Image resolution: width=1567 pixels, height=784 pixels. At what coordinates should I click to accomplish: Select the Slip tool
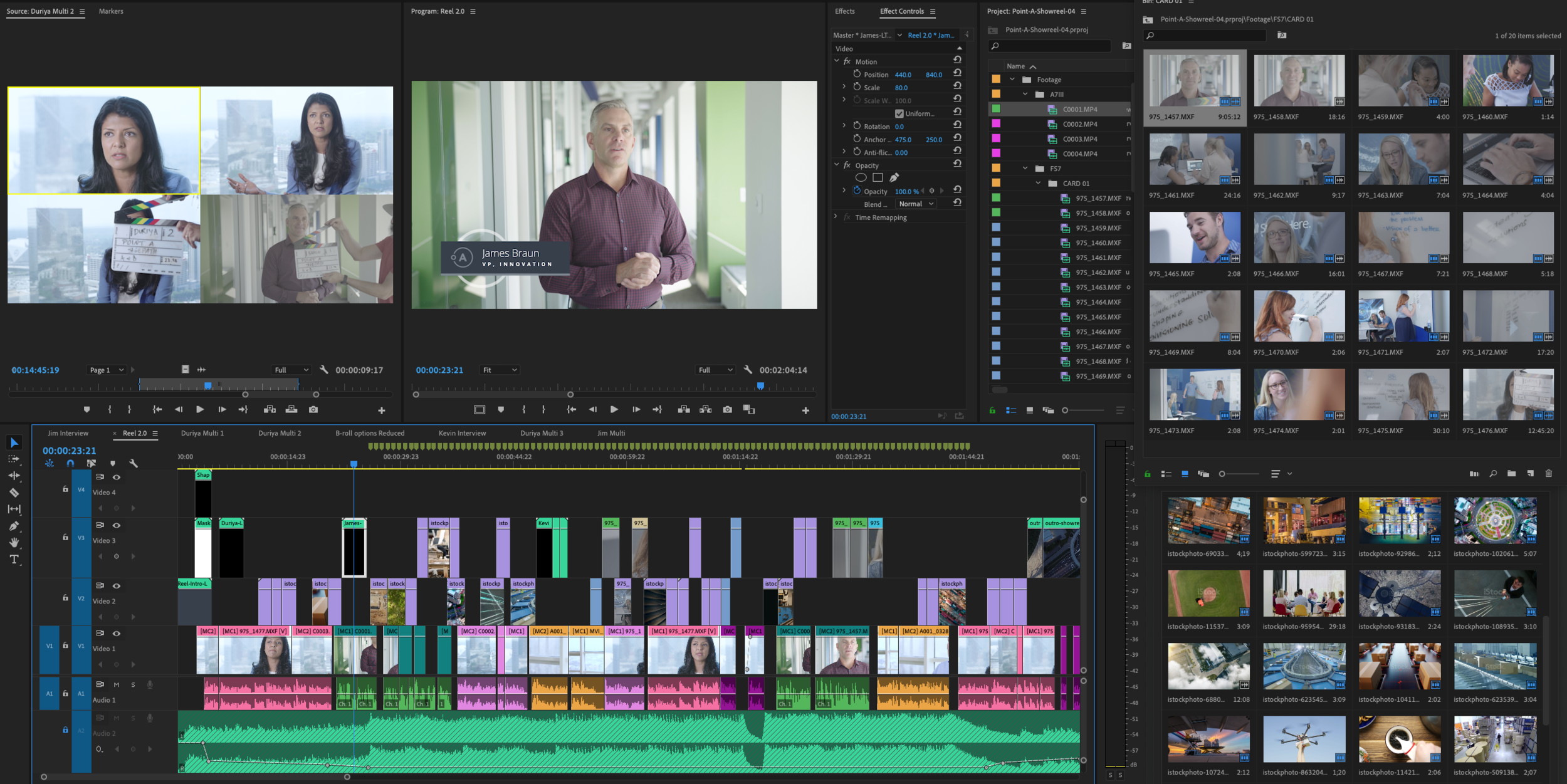[14, 509]
